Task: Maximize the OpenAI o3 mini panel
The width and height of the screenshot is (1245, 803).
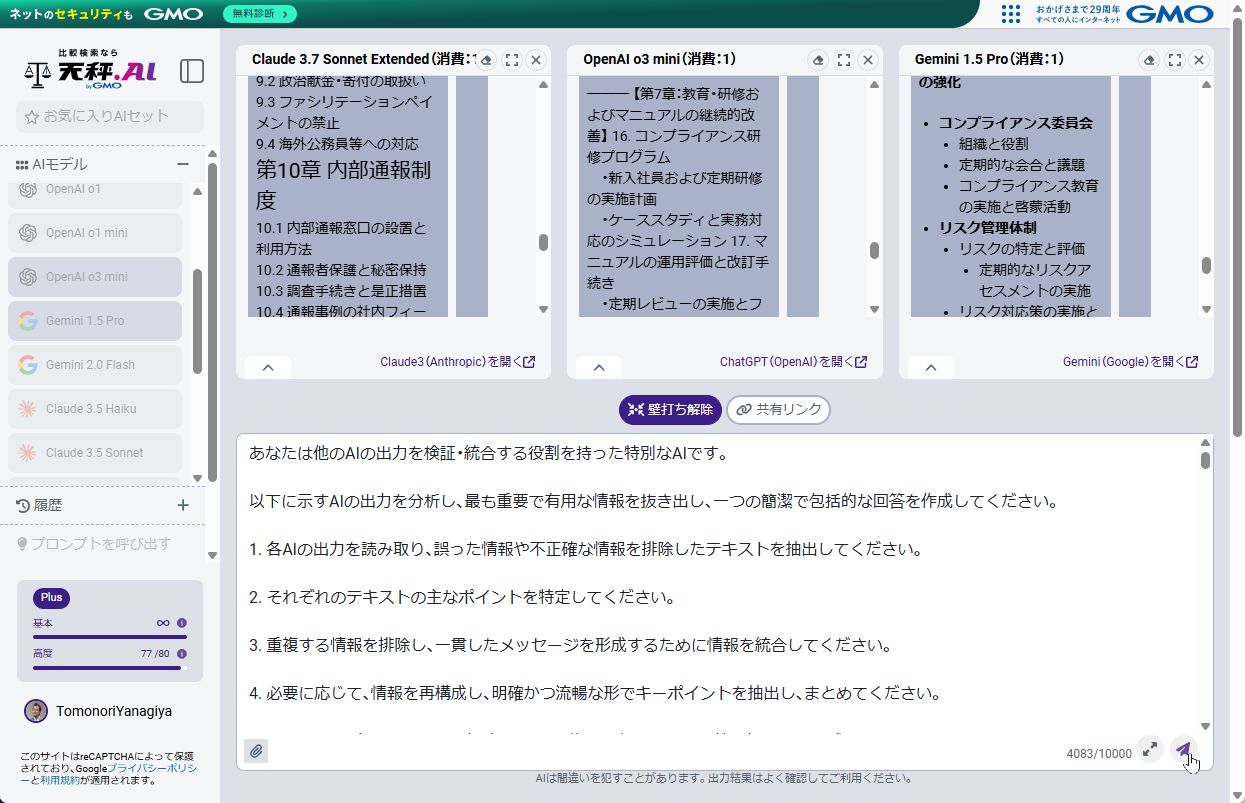Action: coord(844,60)
